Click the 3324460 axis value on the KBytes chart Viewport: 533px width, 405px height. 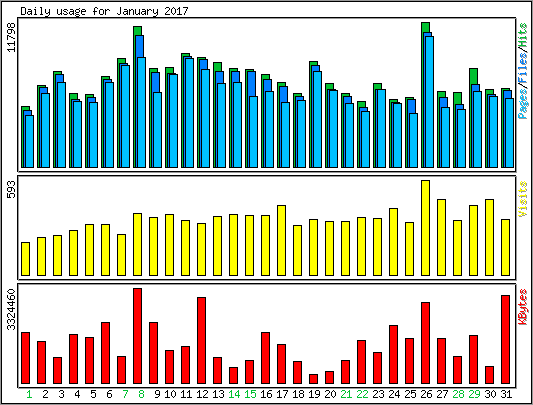point(12,309)
